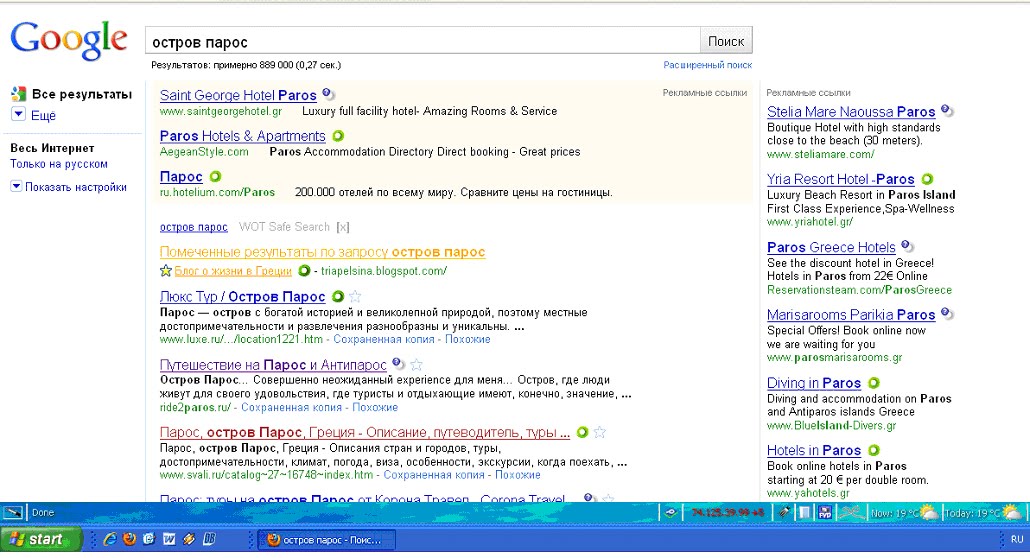Click the red IP address in the status bar
This screenshot has width=1030, height=558.
[x=727, y=513]
